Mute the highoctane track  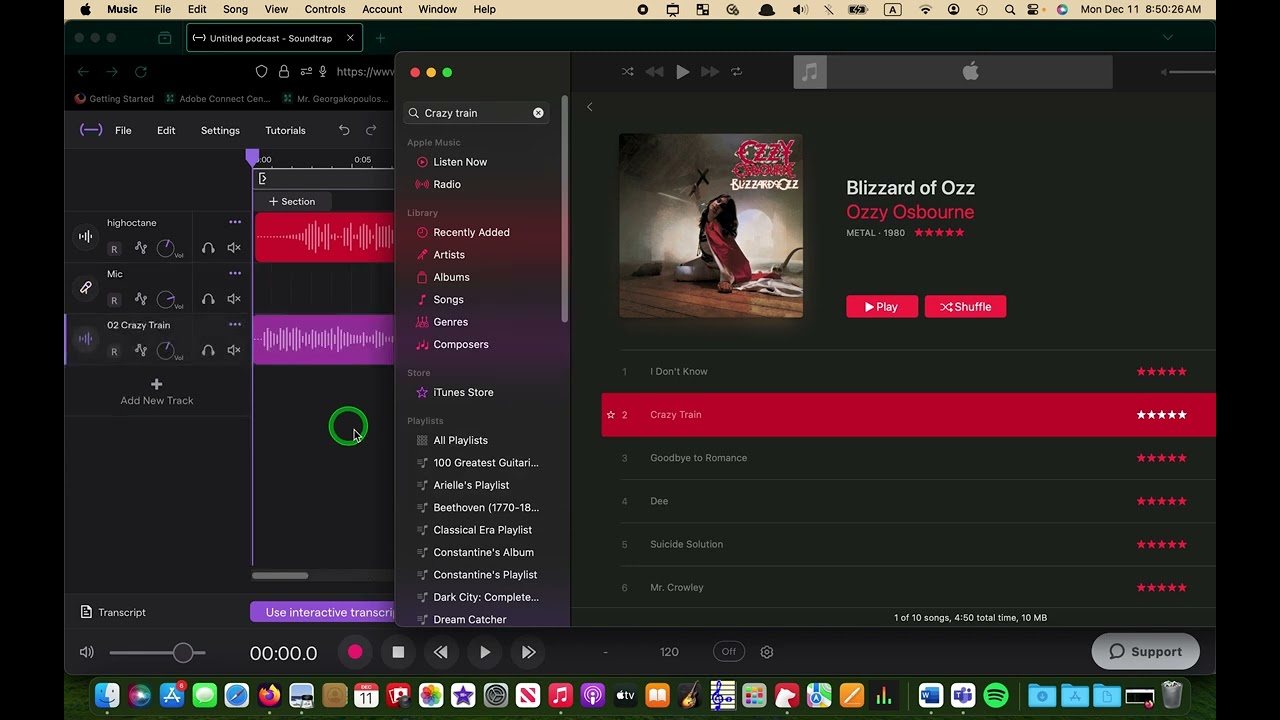[x=234, y=248]
